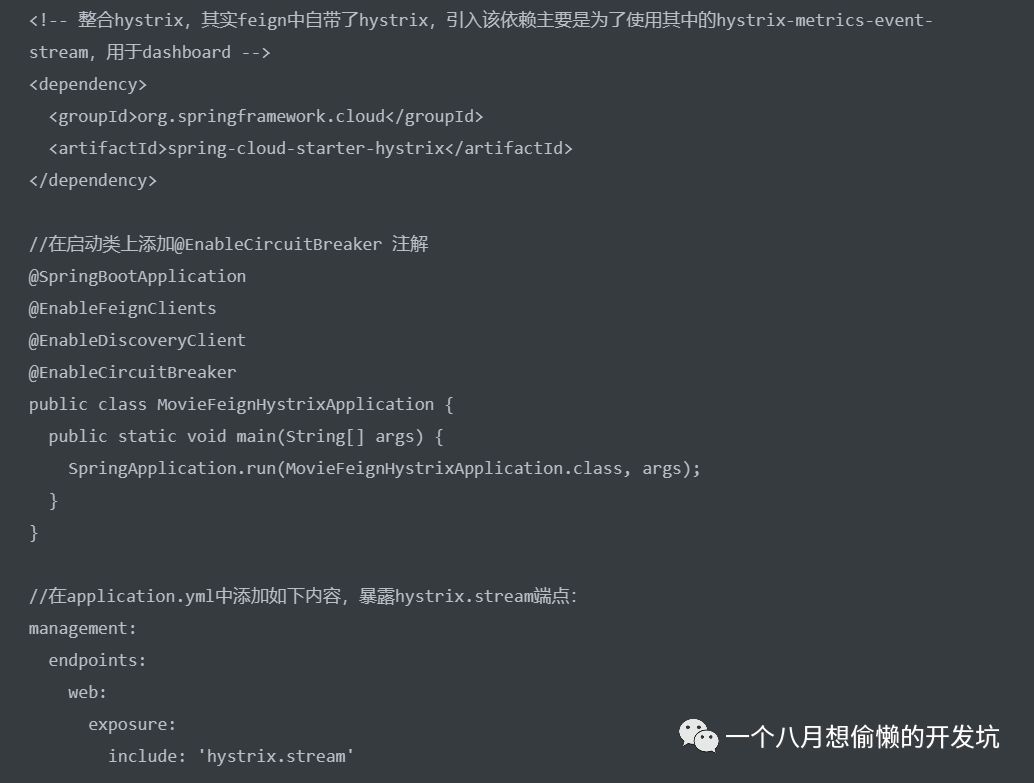Click the spring-cloud-starter-hystrix artifactId line
Screen dimensions: 1034x783
coord(311,148)
